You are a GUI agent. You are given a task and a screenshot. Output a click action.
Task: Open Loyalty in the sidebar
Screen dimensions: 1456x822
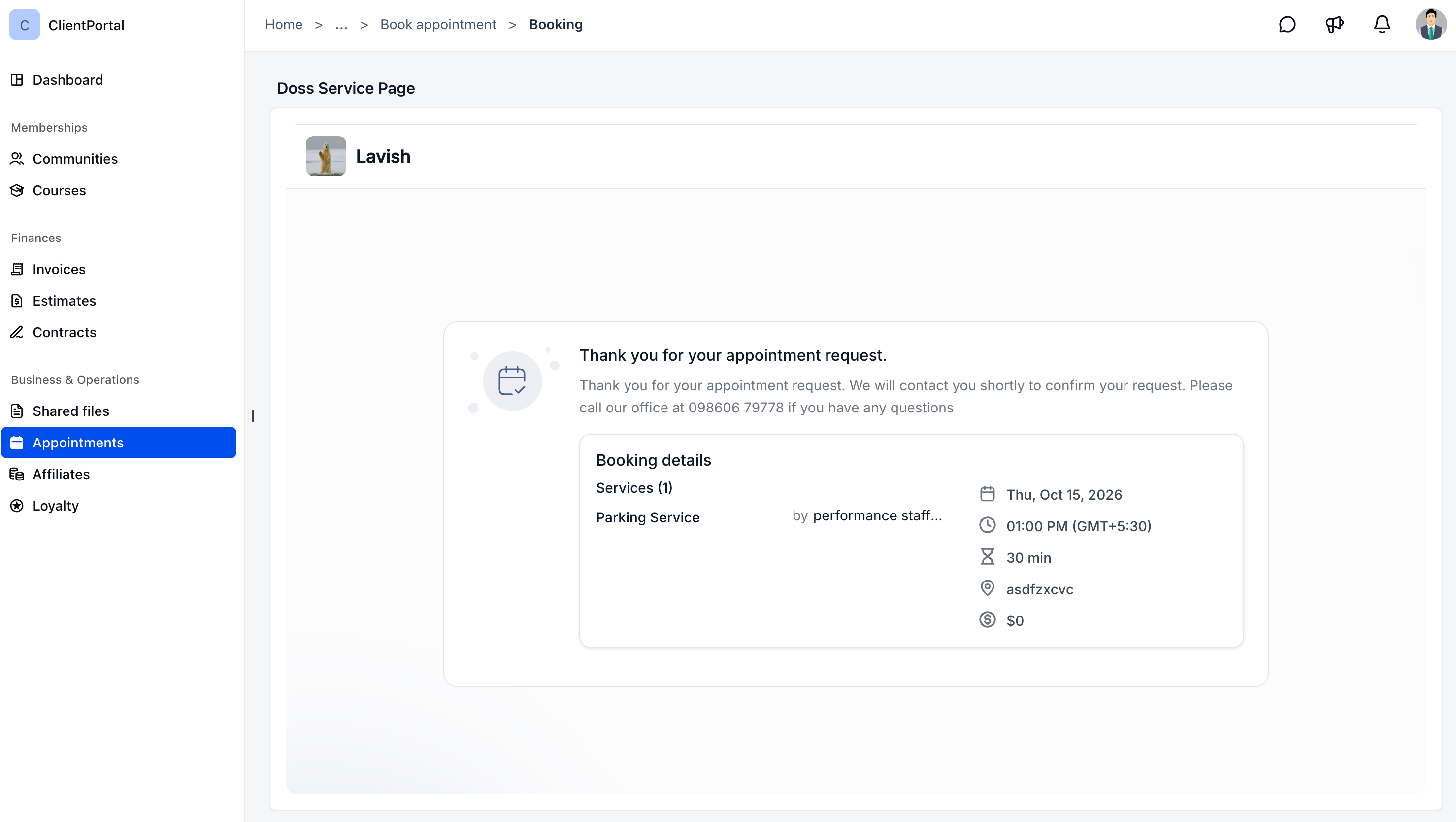point(119,506)
